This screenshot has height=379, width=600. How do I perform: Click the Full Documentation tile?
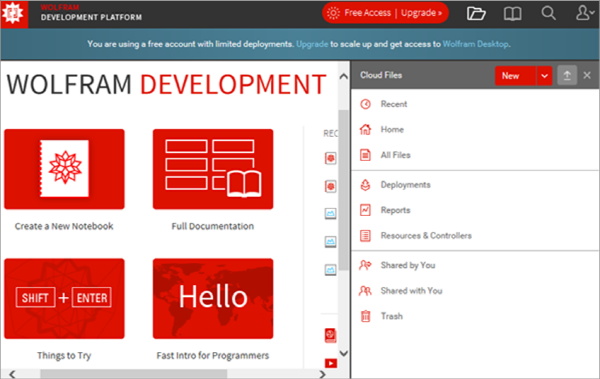213,169
